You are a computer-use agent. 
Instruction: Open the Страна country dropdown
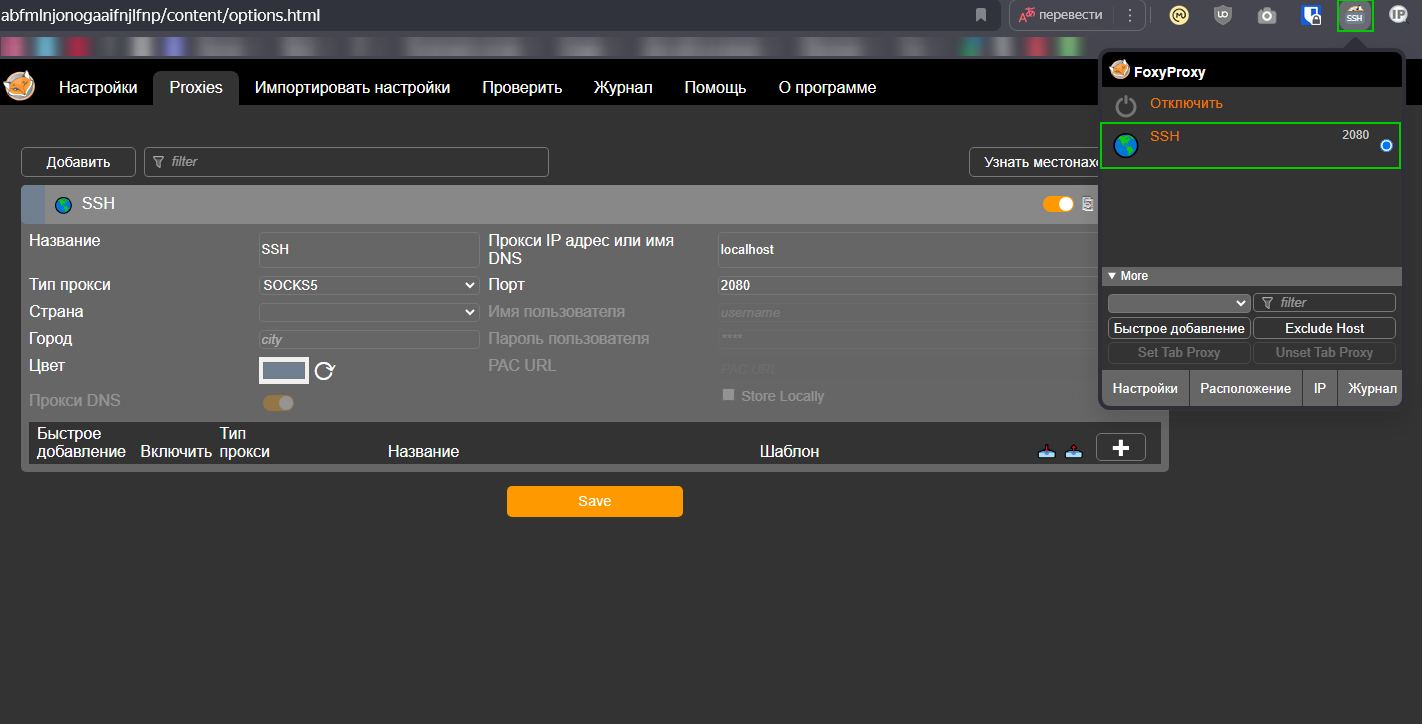369,312
